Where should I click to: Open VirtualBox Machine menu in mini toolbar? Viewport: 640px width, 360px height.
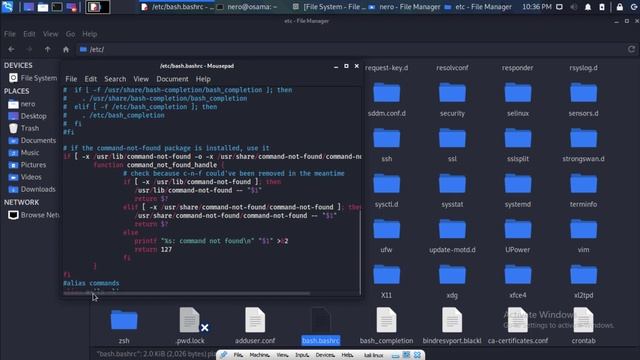pyautogui.click(x=259, y=355)
